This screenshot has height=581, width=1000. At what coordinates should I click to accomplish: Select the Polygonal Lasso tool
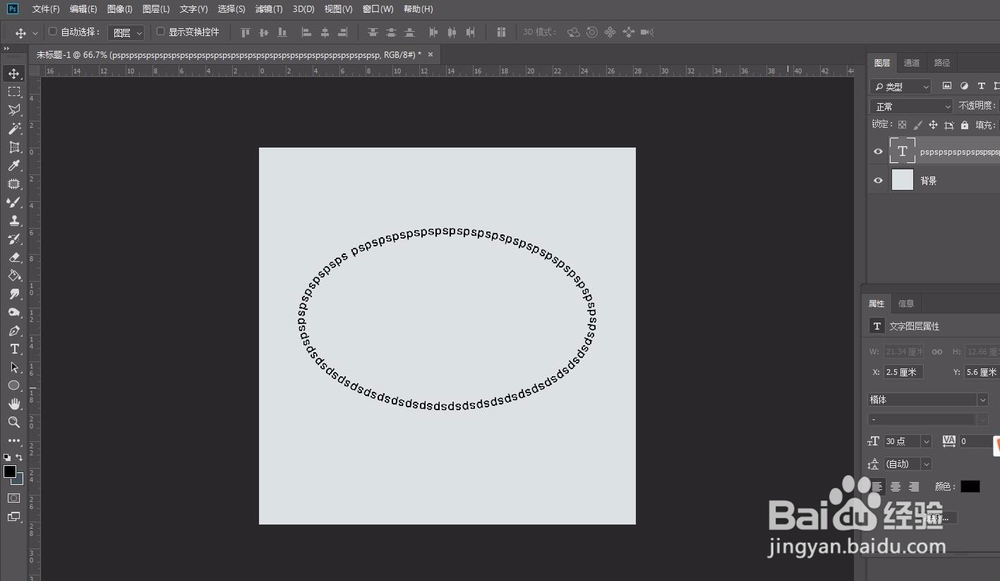pos(14,110)
